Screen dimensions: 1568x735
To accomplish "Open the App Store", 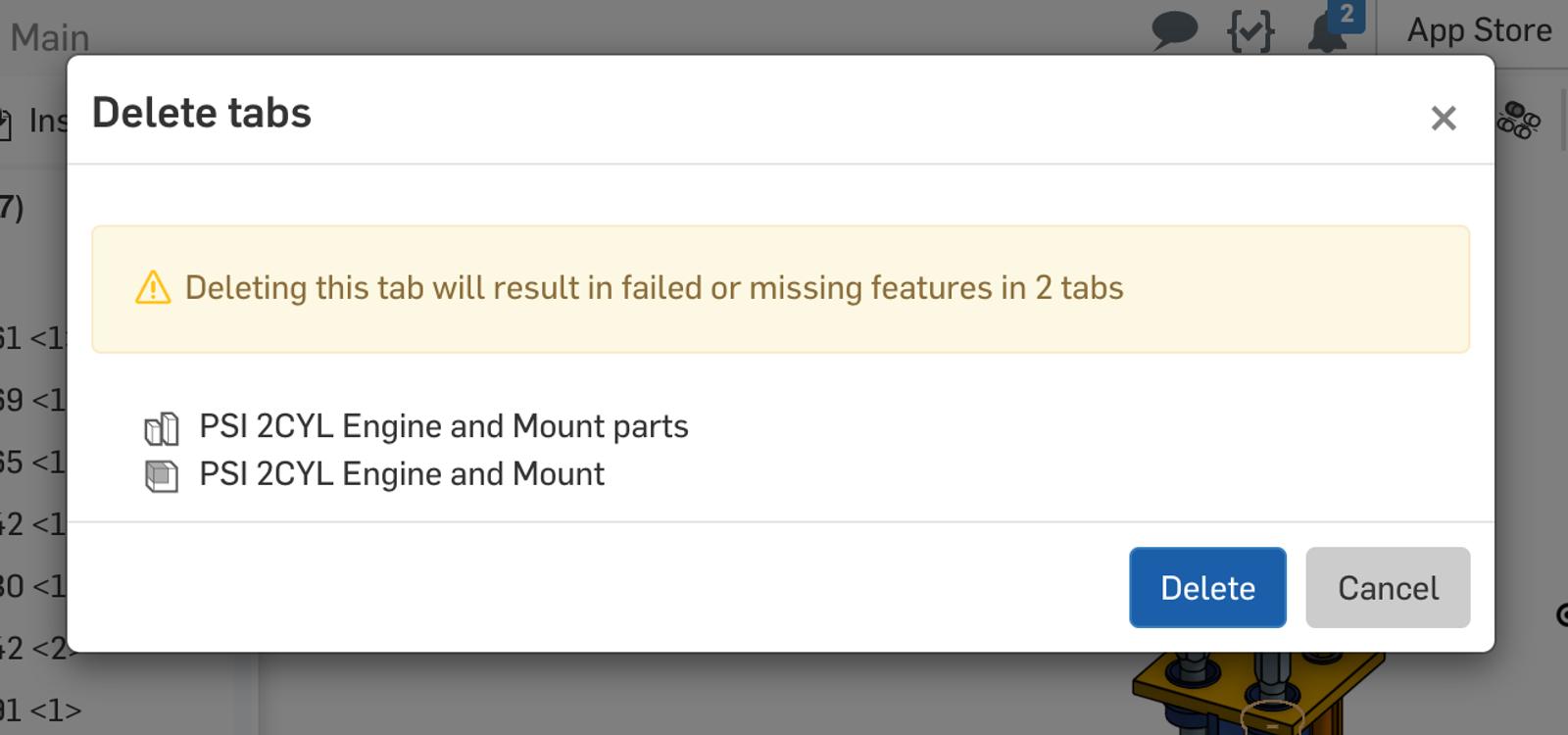I will click(1479, 30).
